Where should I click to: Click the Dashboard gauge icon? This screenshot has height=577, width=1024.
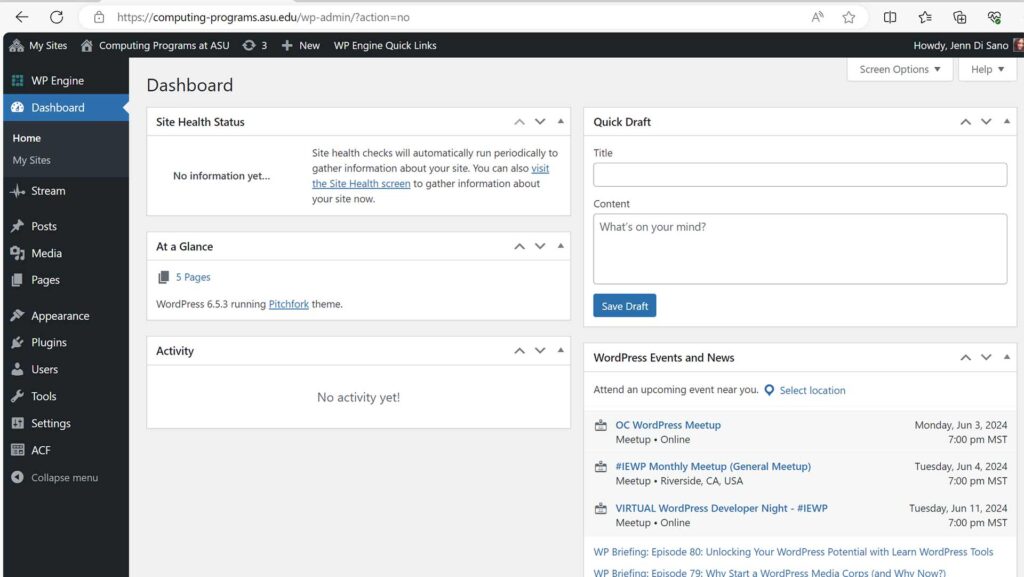pyautogui.click(x=18, y=107)
